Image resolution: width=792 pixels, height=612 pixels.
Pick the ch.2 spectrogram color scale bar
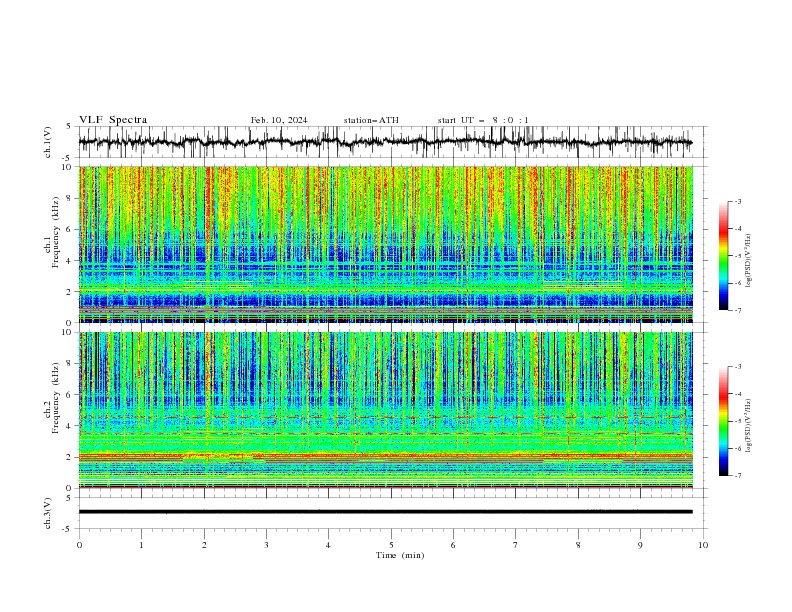click(x=723, y=421)
